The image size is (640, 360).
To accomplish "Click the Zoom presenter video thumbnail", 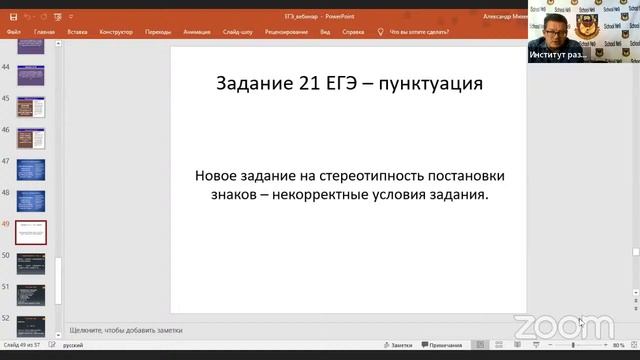I will [x=584, y=31].
